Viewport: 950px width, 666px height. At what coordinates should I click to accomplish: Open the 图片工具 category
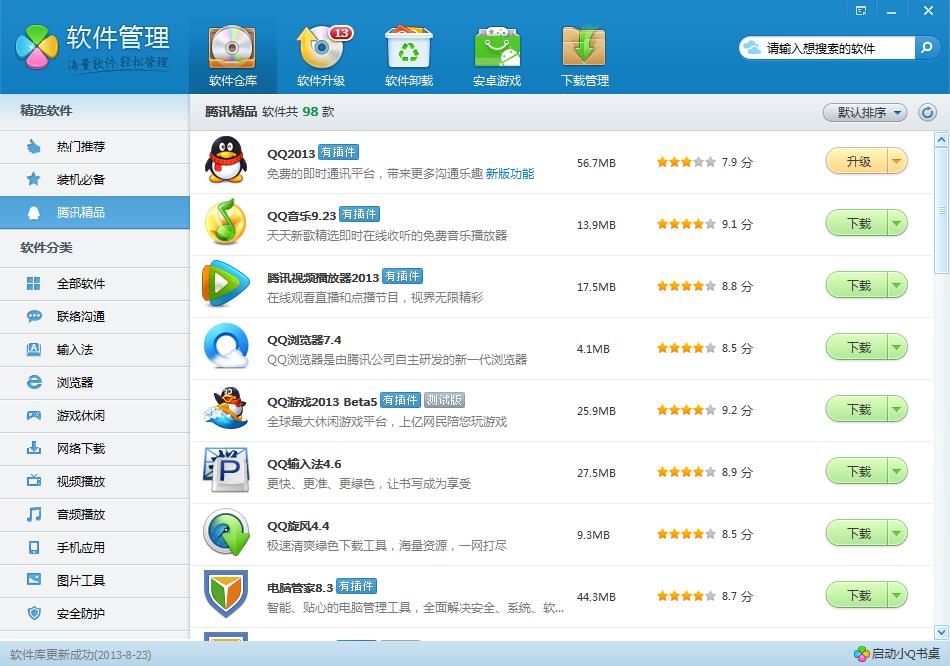point(95,581)
